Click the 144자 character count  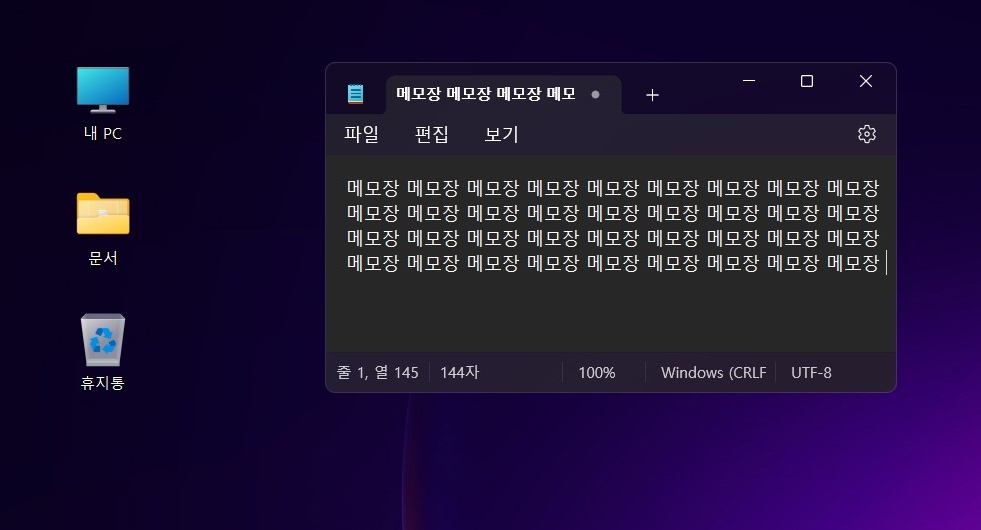point(459,372)
